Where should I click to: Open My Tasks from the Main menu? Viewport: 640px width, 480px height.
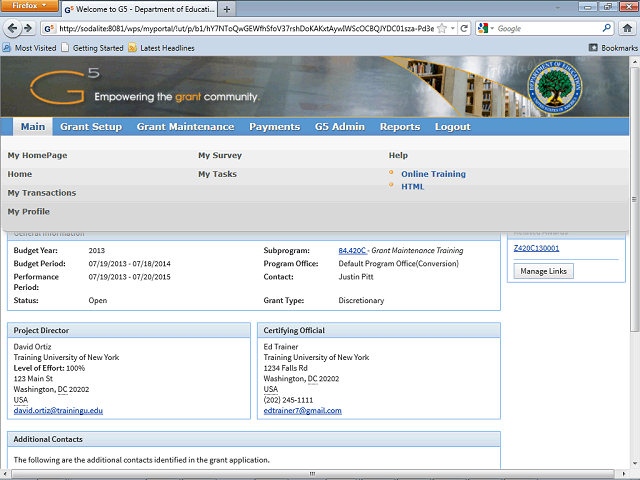218,174
